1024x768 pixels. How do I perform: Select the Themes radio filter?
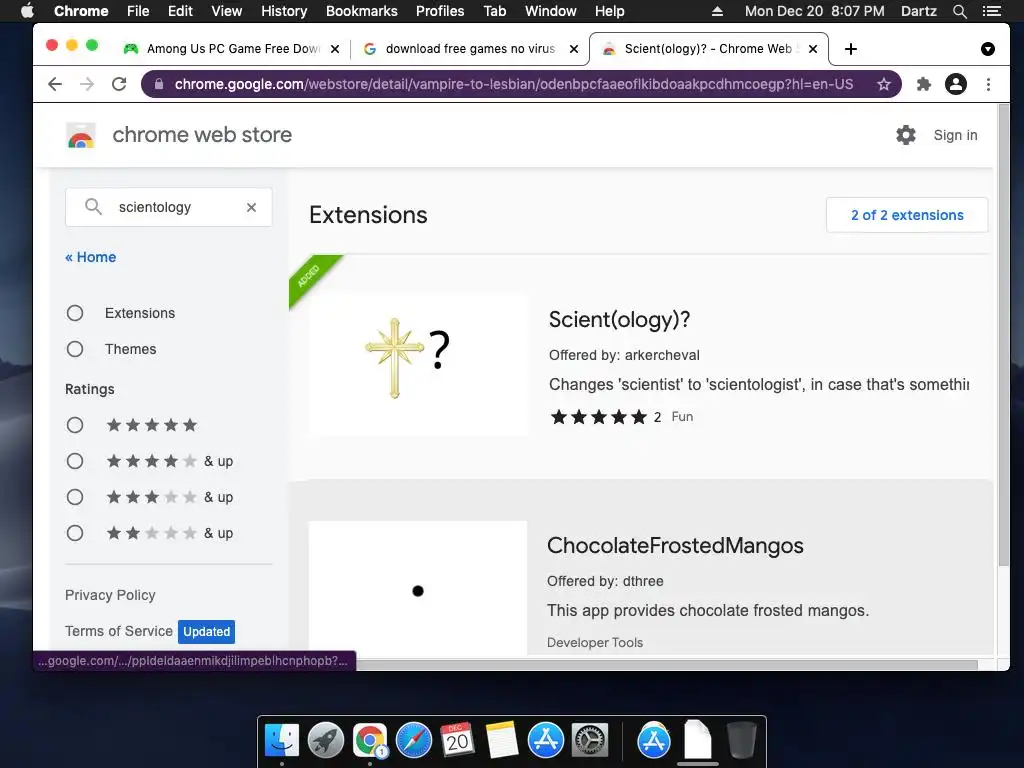point(75,349)
